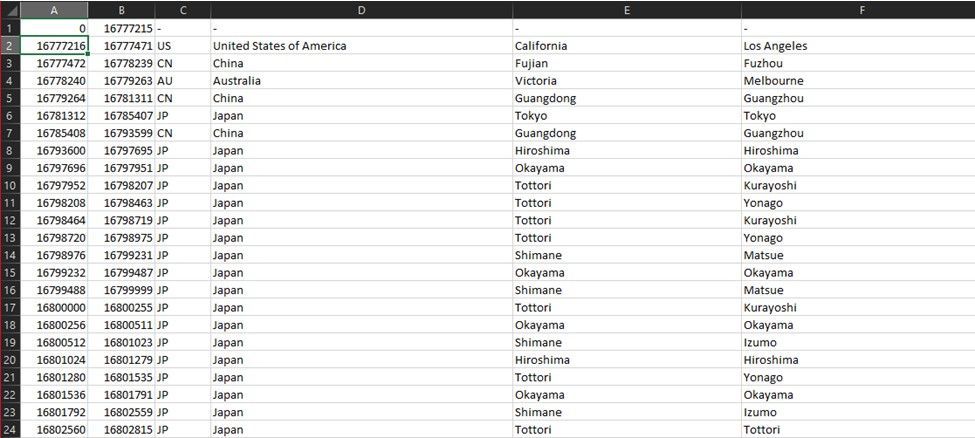Select row 2 header
The width and height of the screenshot is (975, 438).
pyautogui.click(x=10, y=45)
